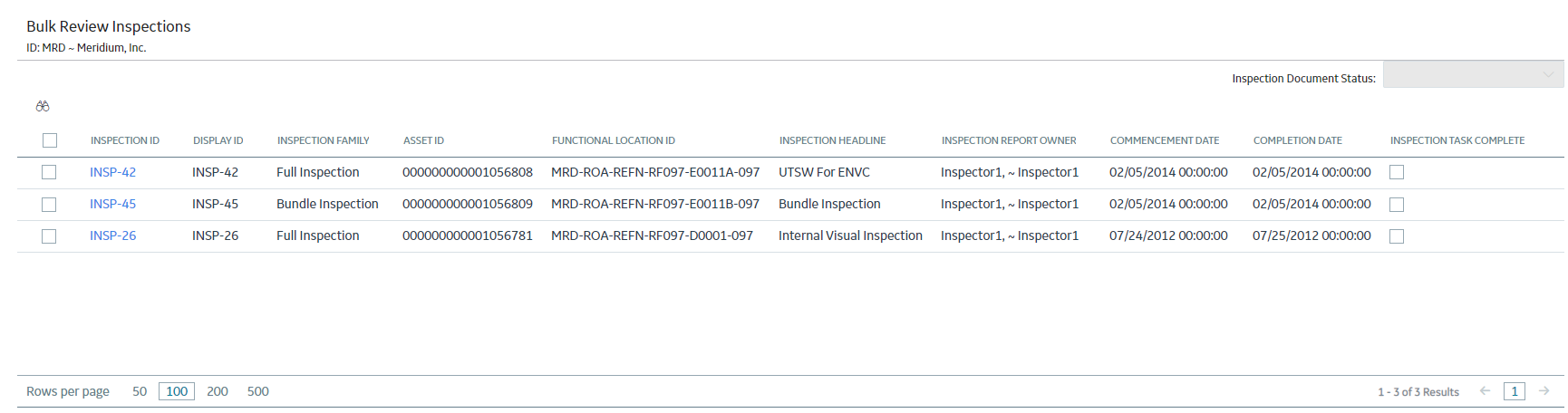Sort by Asset ID column header
The image size is (1568, 413).
click(423, 140)
